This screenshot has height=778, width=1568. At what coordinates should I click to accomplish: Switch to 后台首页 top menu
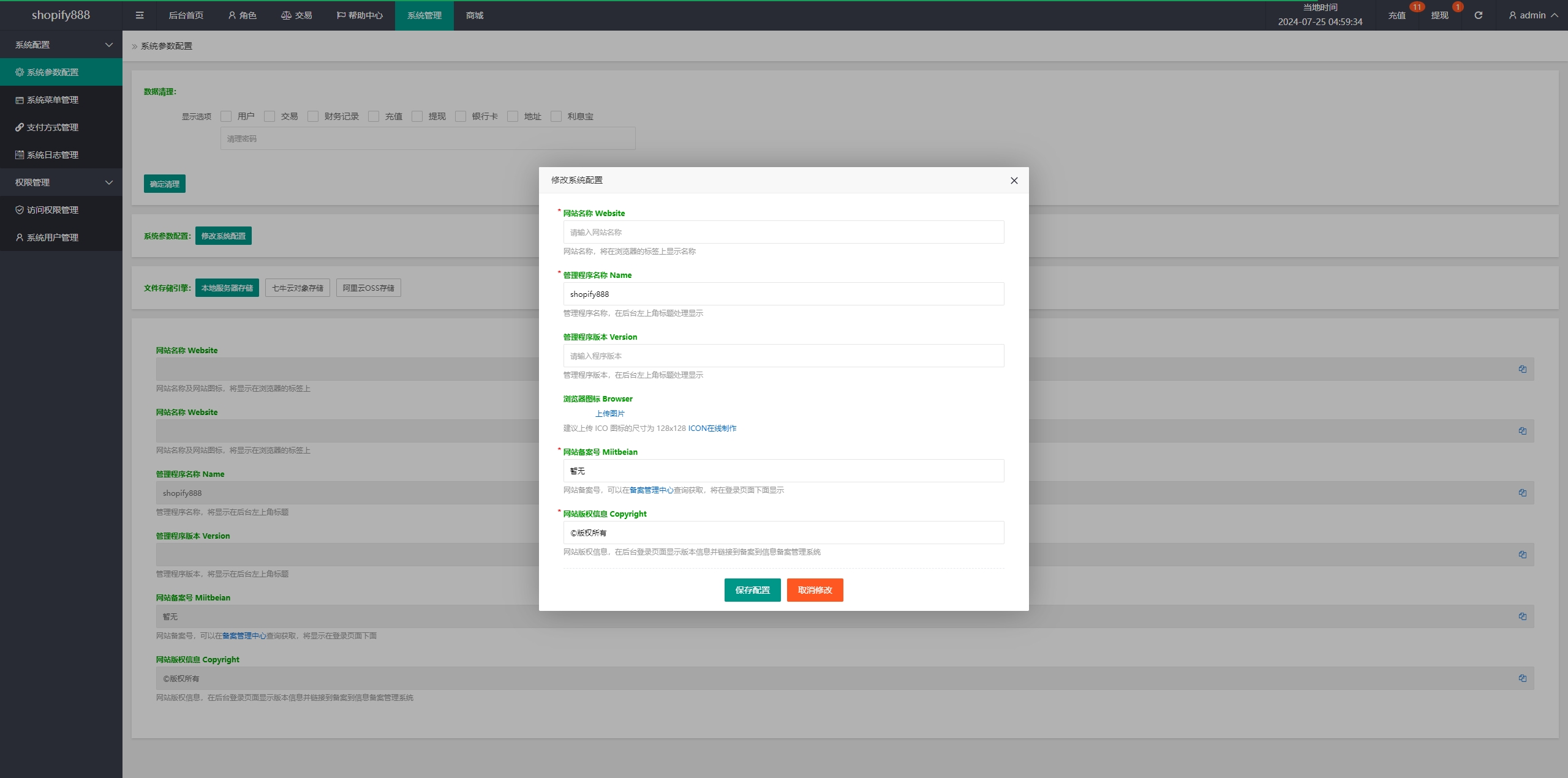tap(186, 15)
